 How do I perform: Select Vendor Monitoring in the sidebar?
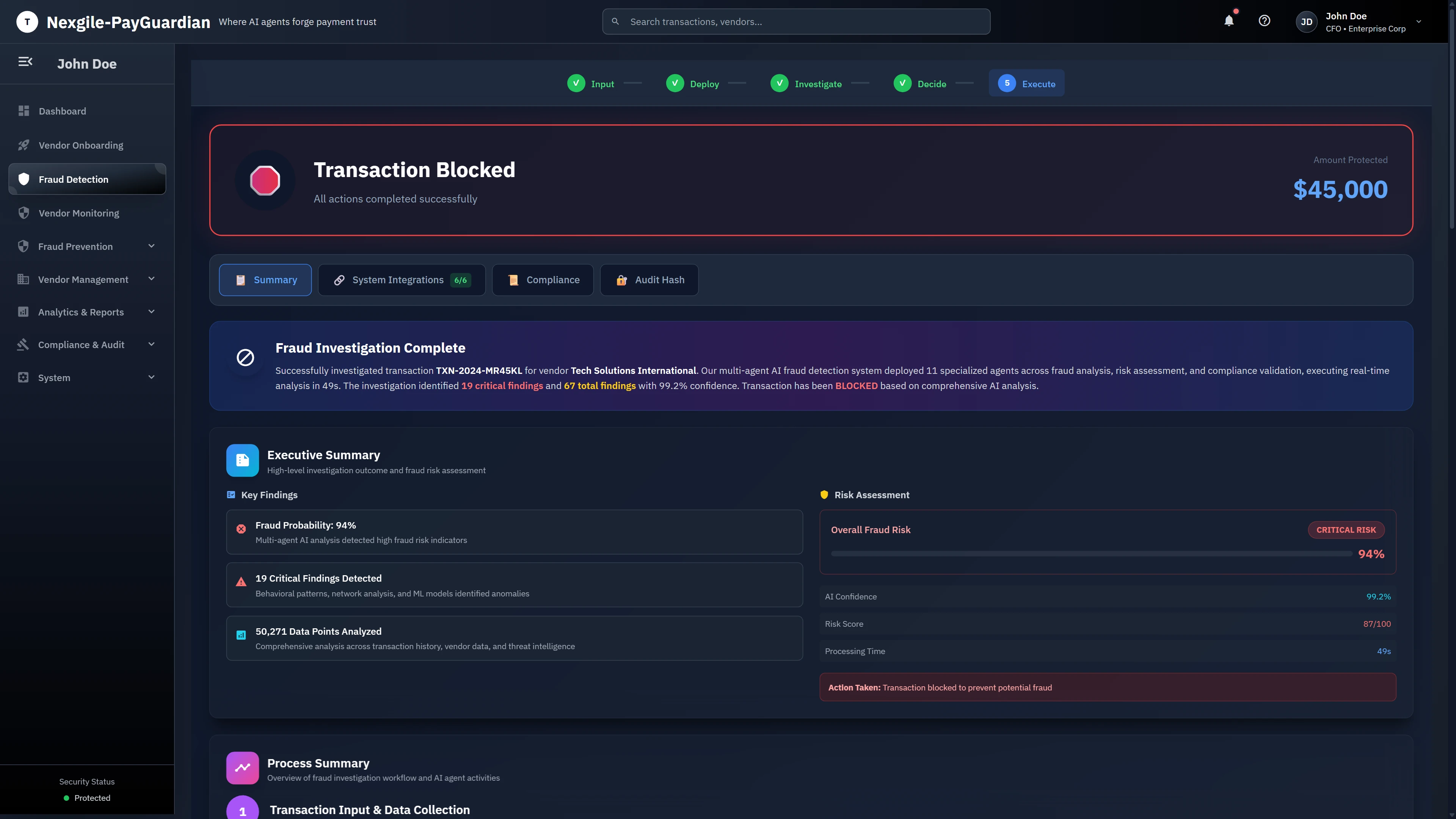[78, 213]
